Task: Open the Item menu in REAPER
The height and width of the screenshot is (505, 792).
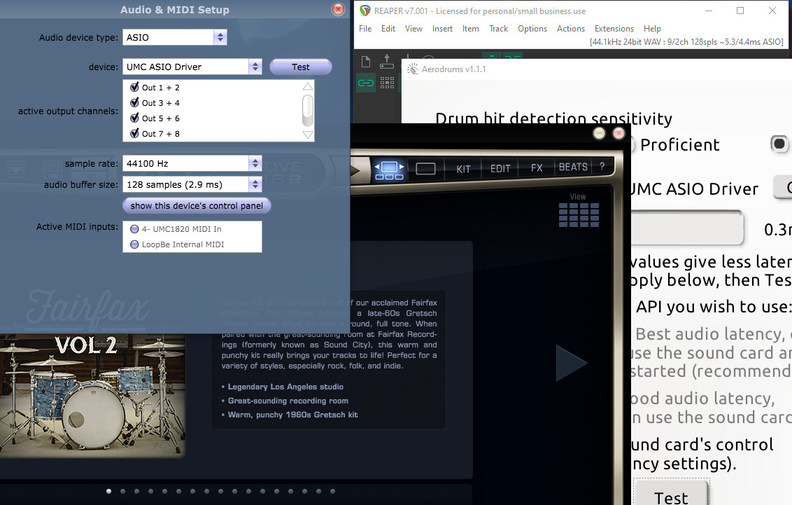Action: [470, 29]
